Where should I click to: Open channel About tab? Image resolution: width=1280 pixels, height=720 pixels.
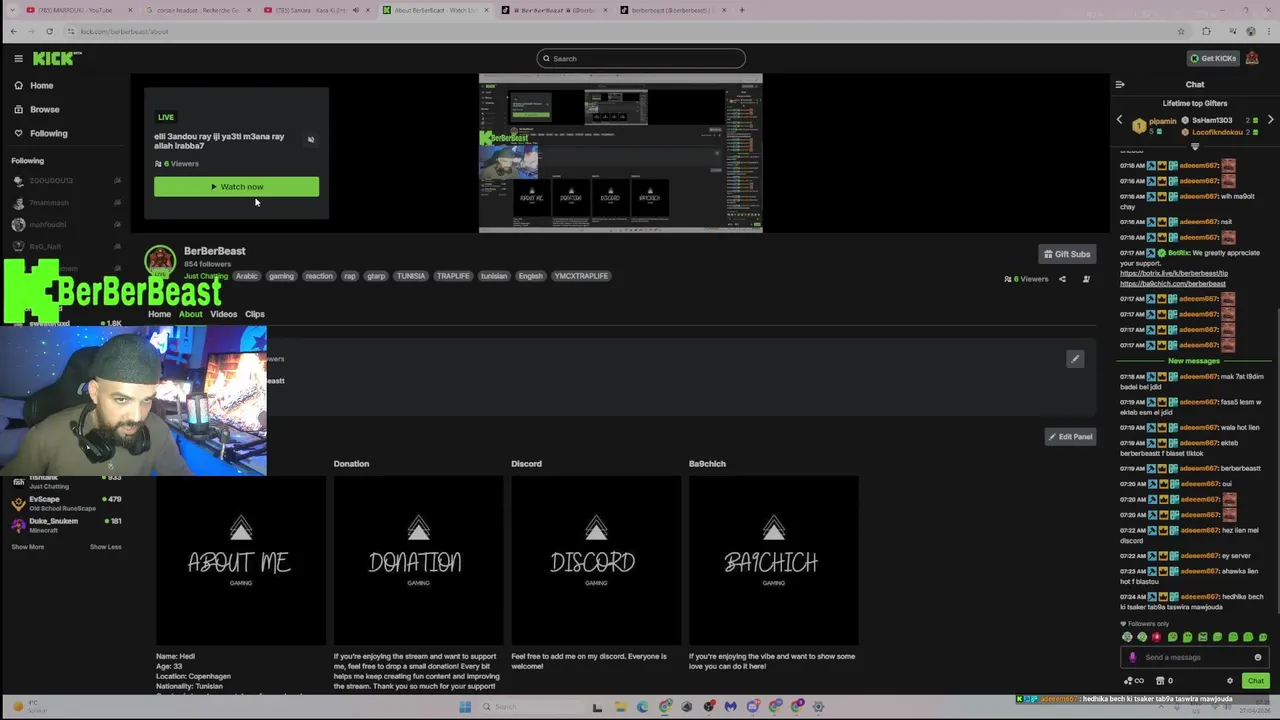(x=190, y=314)
